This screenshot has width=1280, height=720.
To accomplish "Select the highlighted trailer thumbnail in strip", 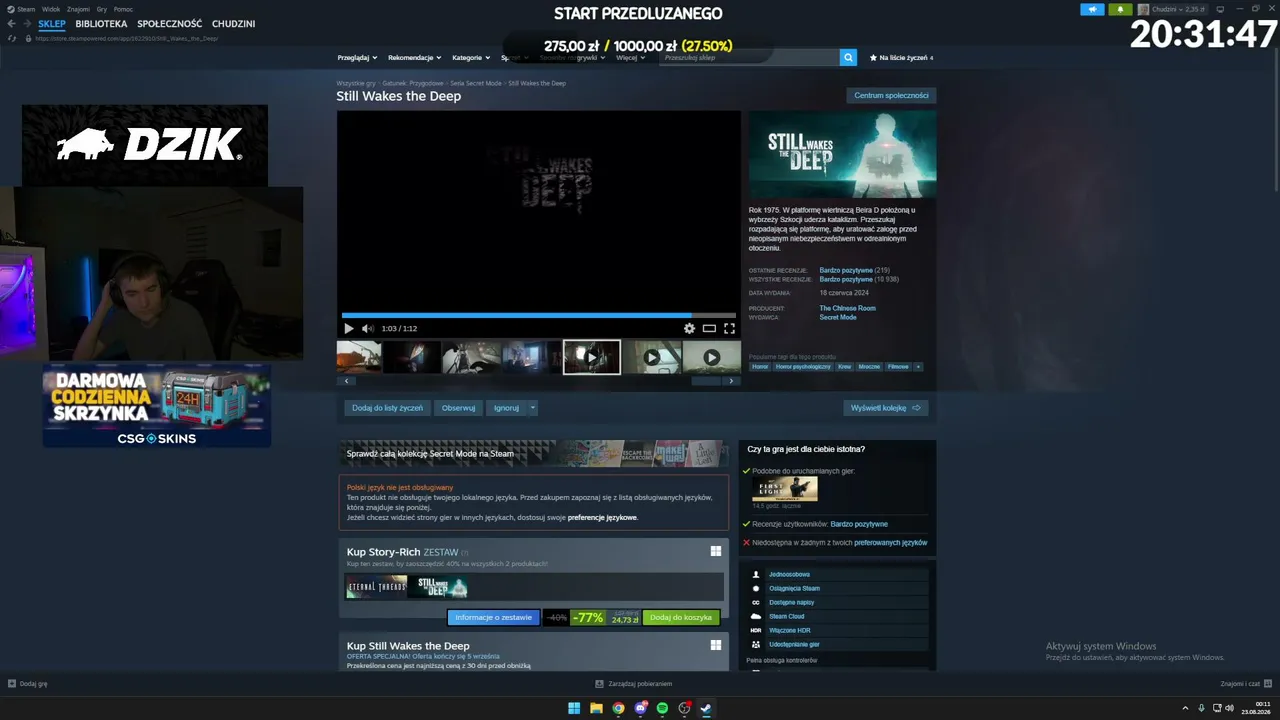I will 592,357.
